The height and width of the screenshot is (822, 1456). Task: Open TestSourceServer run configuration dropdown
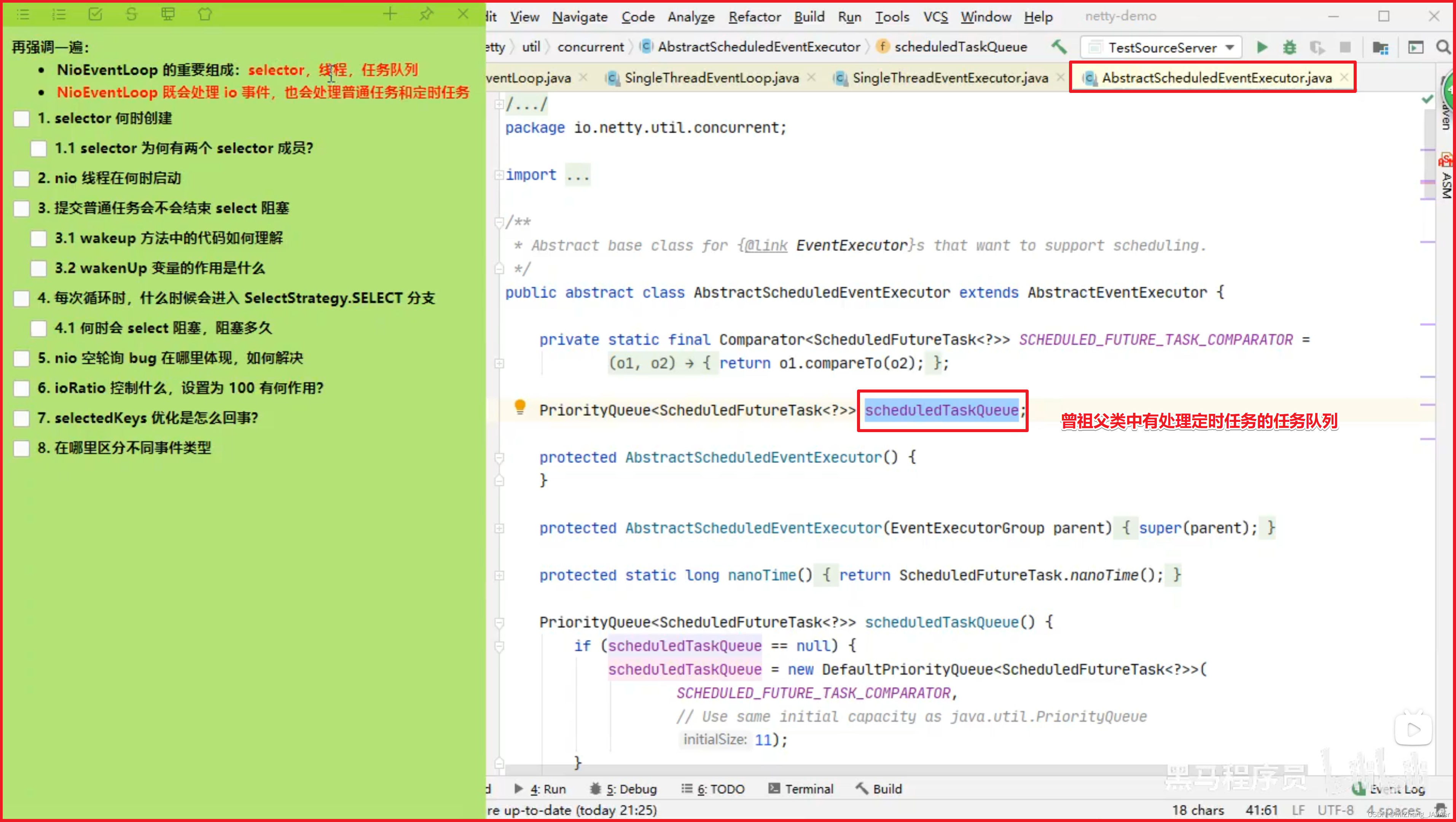tap(1161, 48)
